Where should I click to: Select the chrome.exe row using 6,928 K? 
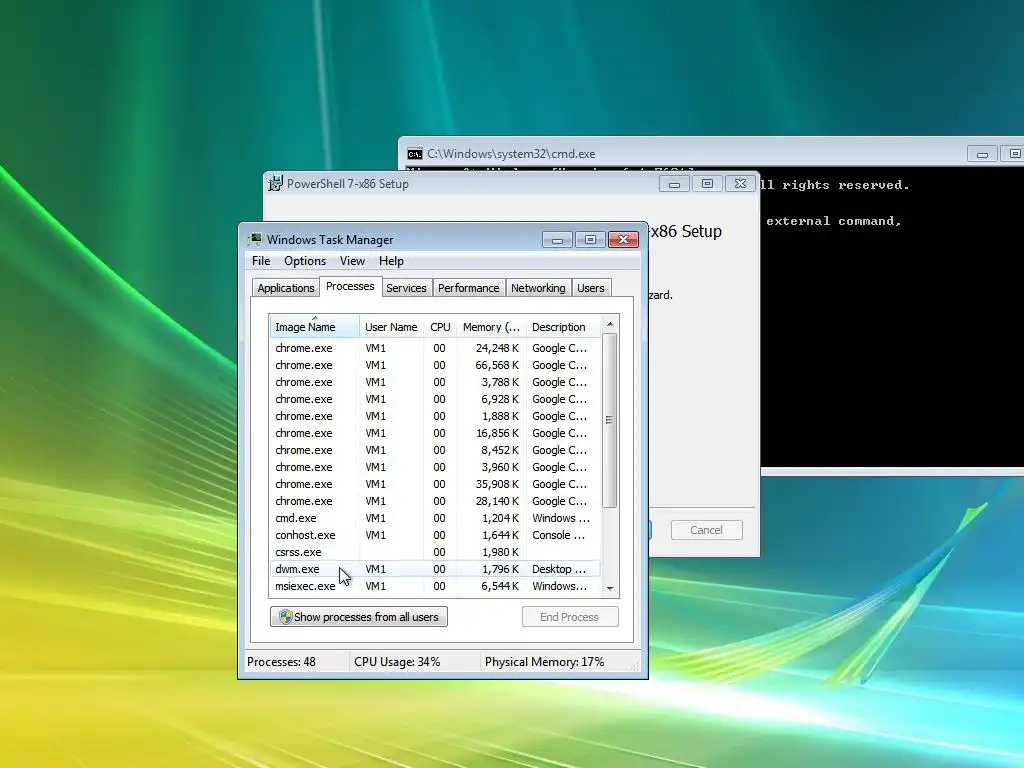click(434, 399)
